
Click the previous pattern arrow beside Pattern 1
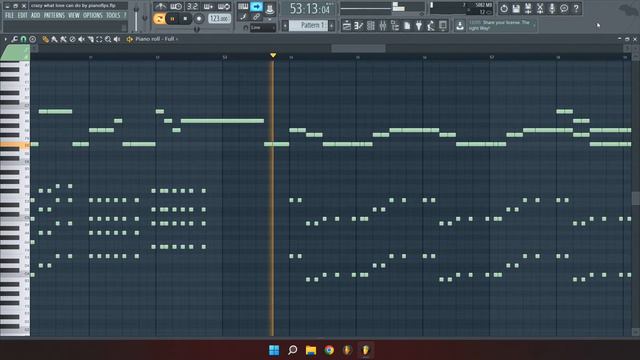click(285, 26)
